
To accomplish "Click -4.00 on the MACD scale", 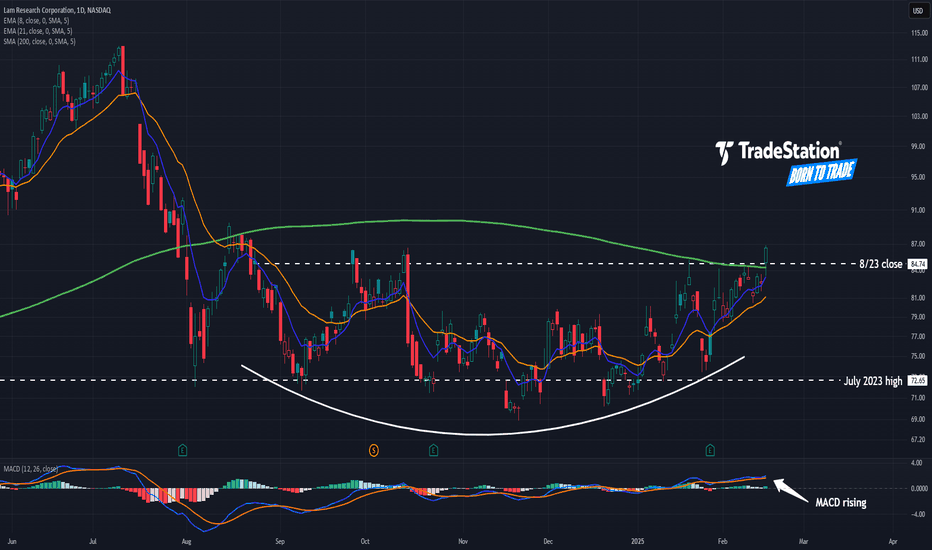I will [917, 514].
